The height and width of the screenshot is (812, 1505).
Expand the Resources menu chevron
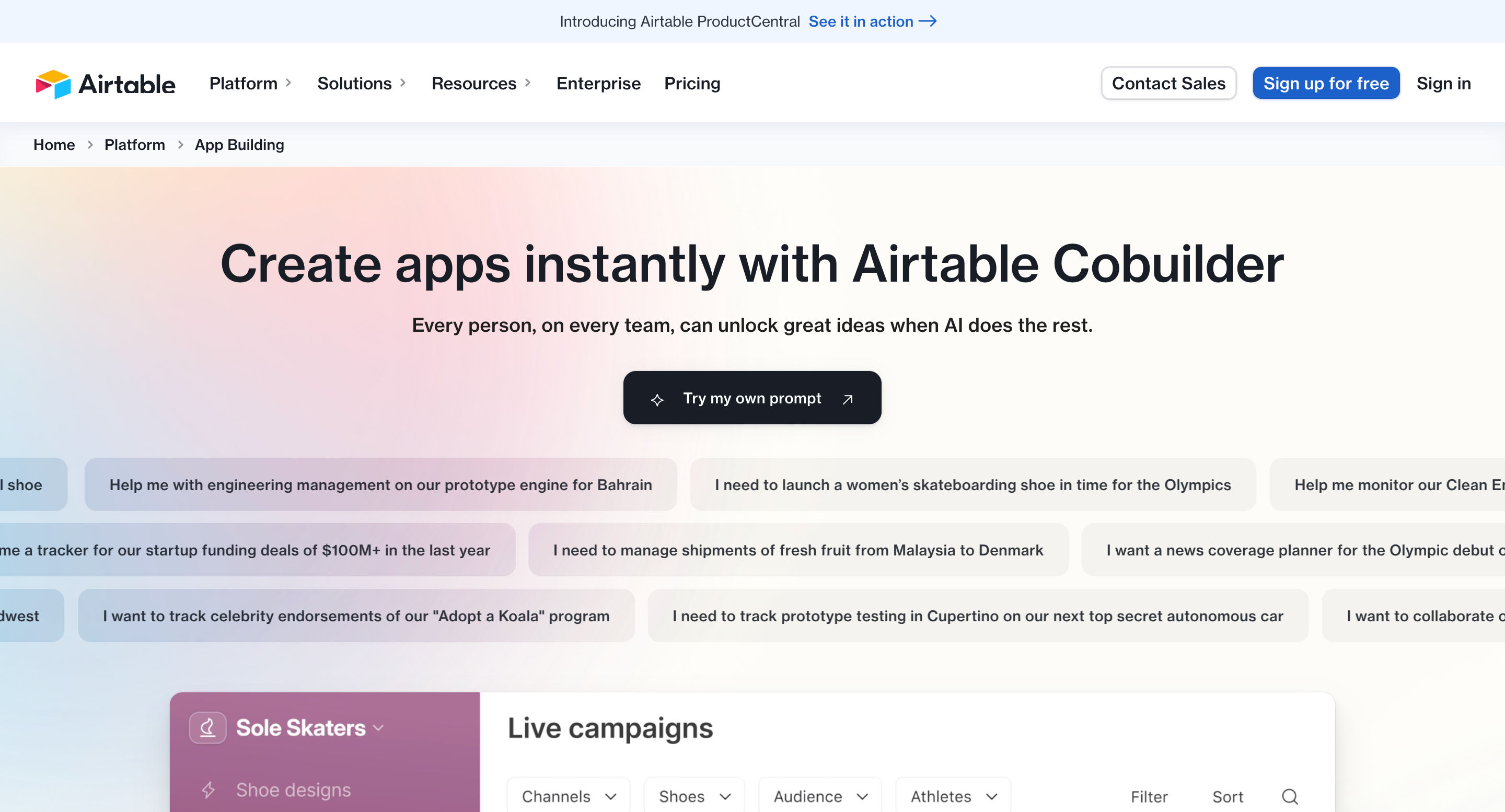pos(528,83)
